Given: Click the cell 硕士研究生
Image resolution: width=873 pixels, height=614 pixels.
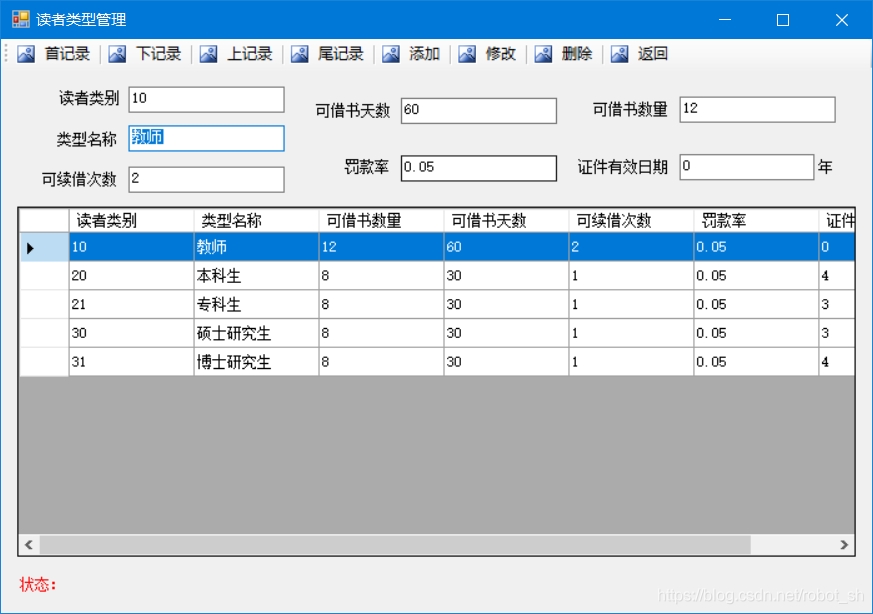Looking at the screenshot, I should click(257, 333).
